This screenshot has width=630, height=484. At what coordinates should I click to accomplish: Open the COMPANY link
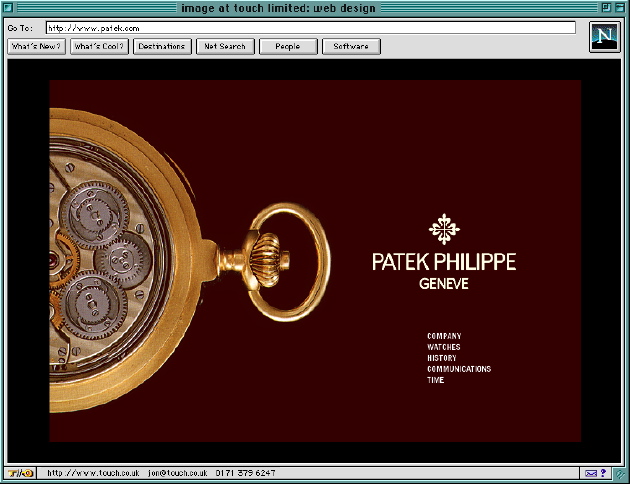(444, 336)
